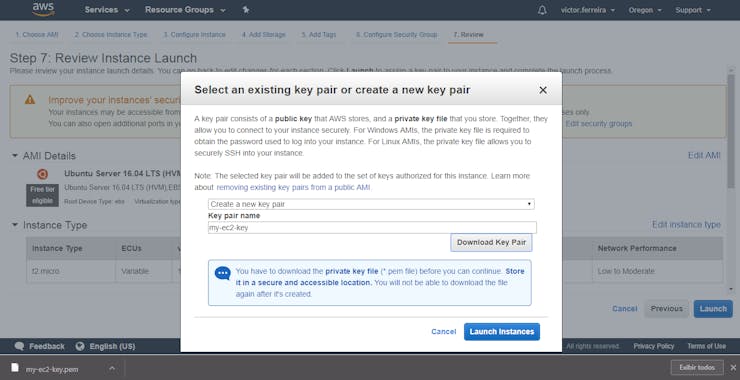Close the key pair dialog with X

pyautogui.click(x=543, y=90)
